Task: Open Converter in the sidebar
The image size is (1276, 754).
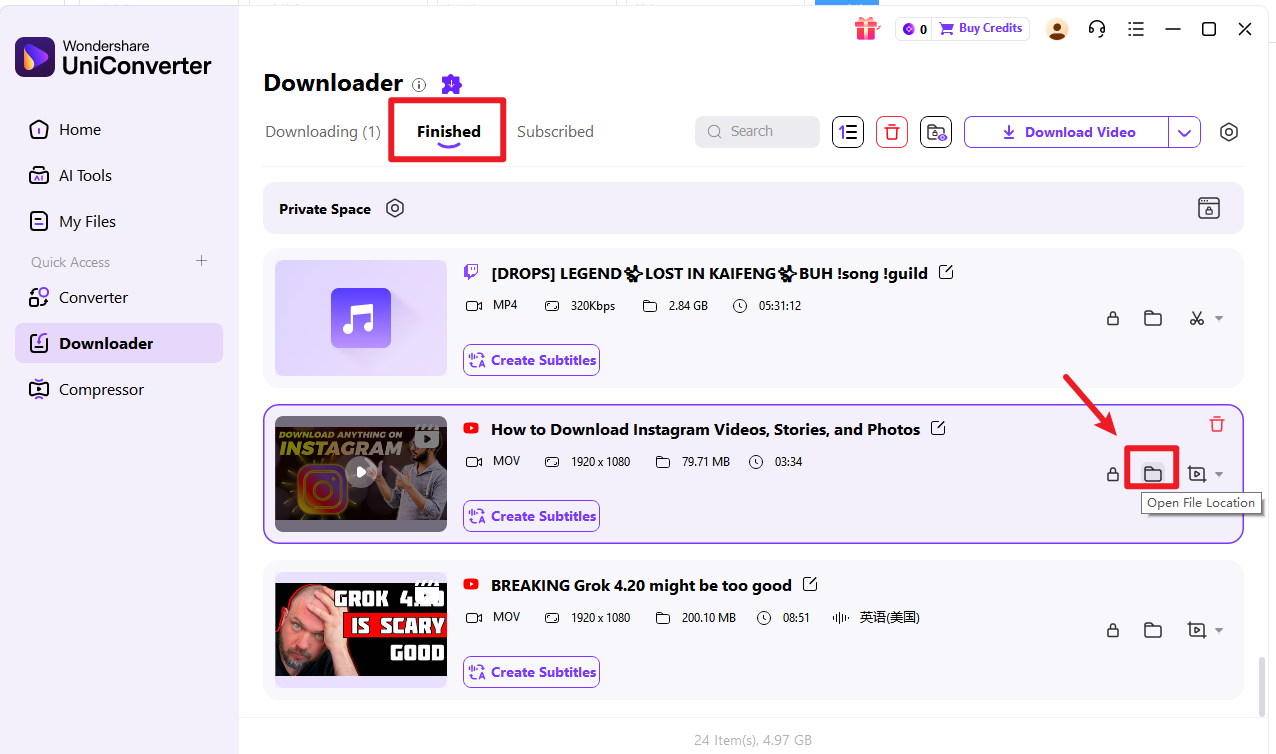Action: click(119, 297)
